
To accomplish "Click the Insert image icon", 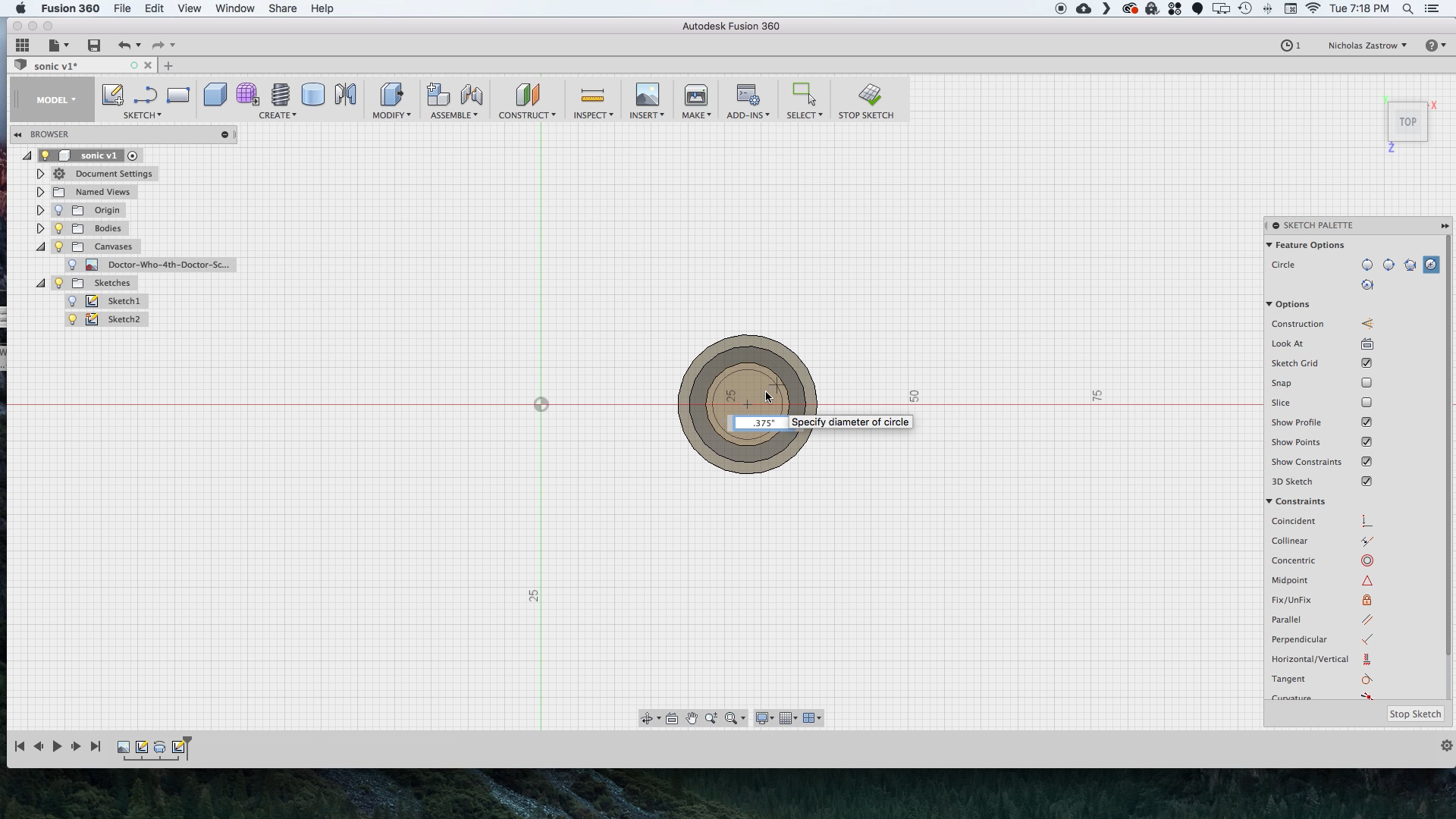I will pyautogui.click(x=647, y=95).
